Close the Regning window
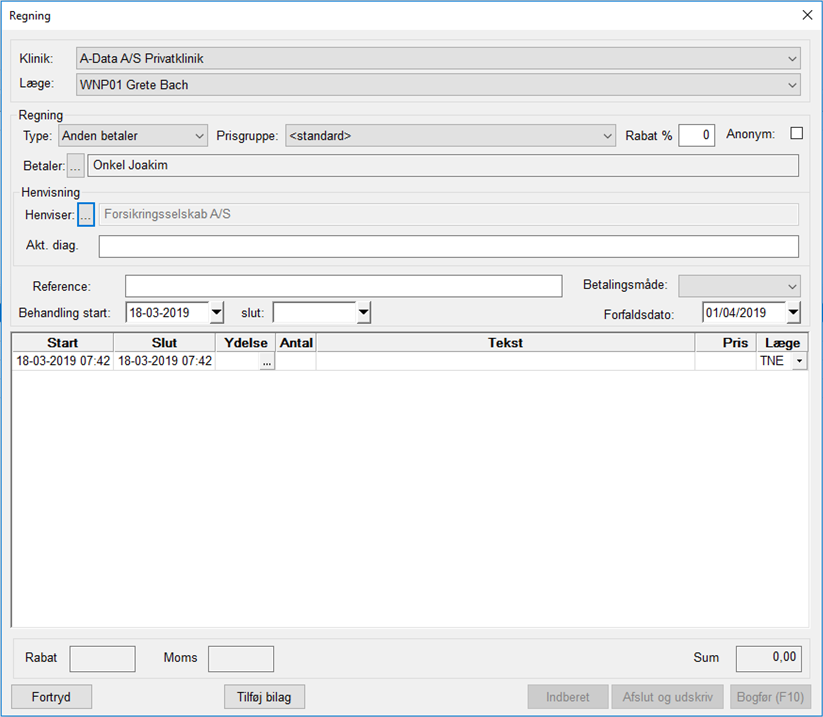Viewport: 823px width, 717px height. pyautogui.click(x=807, y=15)
